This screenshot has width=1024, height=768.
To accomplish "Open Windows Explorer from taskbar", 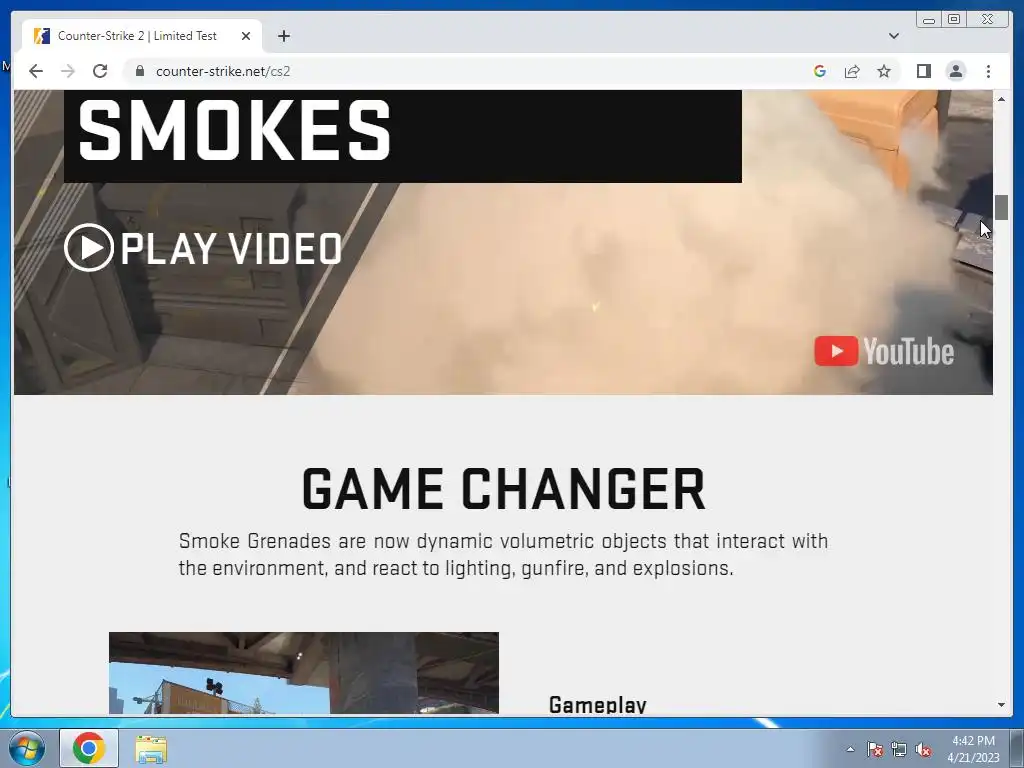I will pyautogui.click(x=151, y=750).
